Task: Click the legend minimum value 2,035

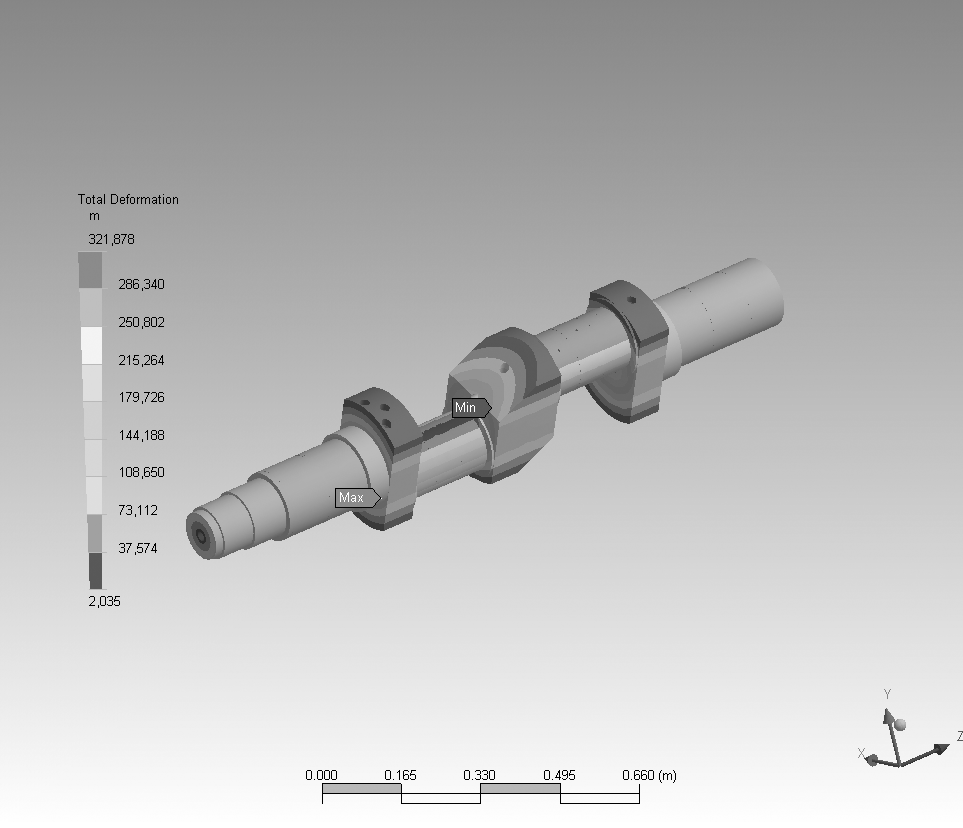Action: tap(104, 601)
